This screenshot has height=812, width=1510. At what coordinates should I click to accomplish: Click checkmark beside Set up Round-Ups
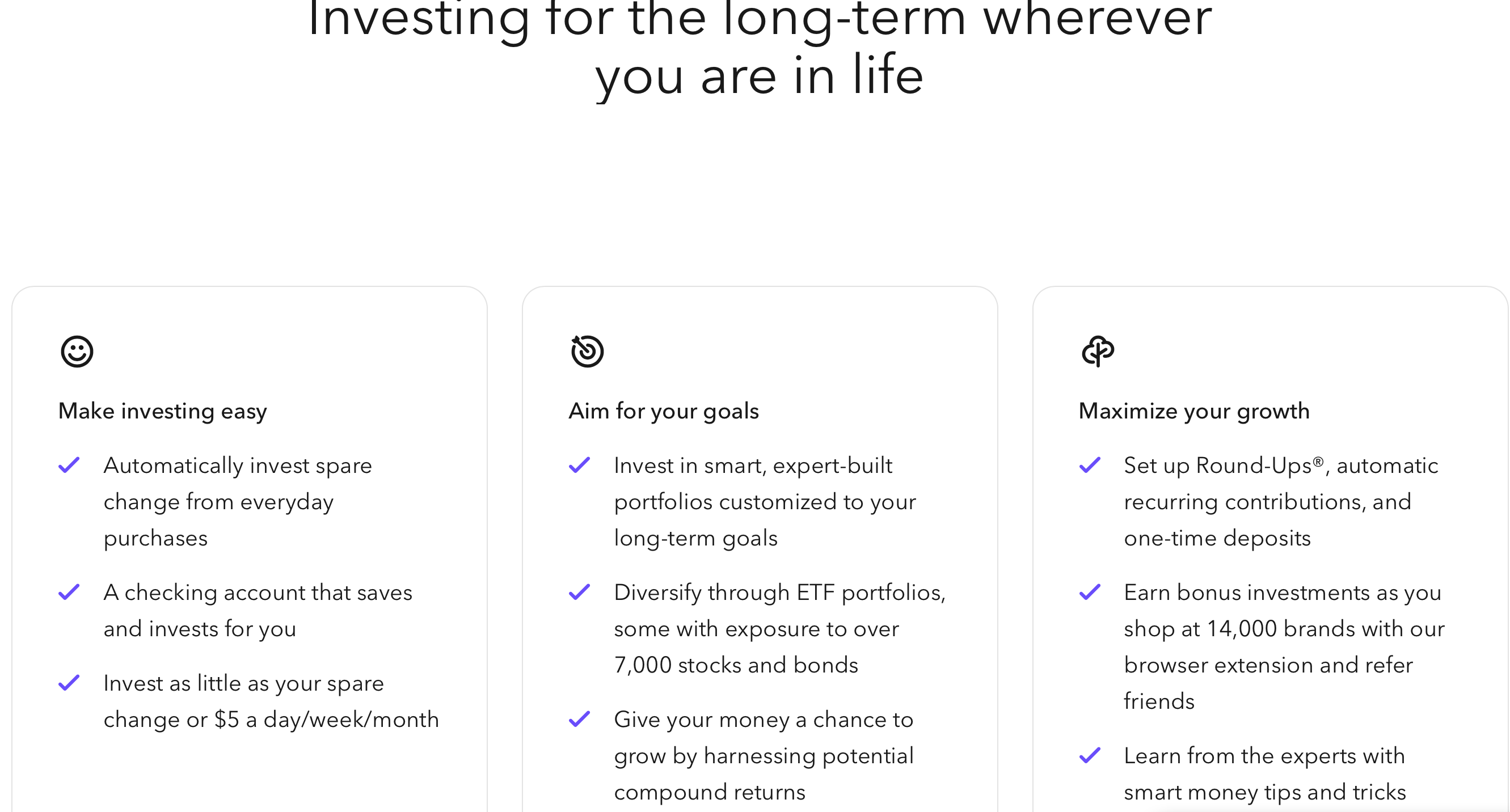pyautogui.click(x=1090, y=465)
